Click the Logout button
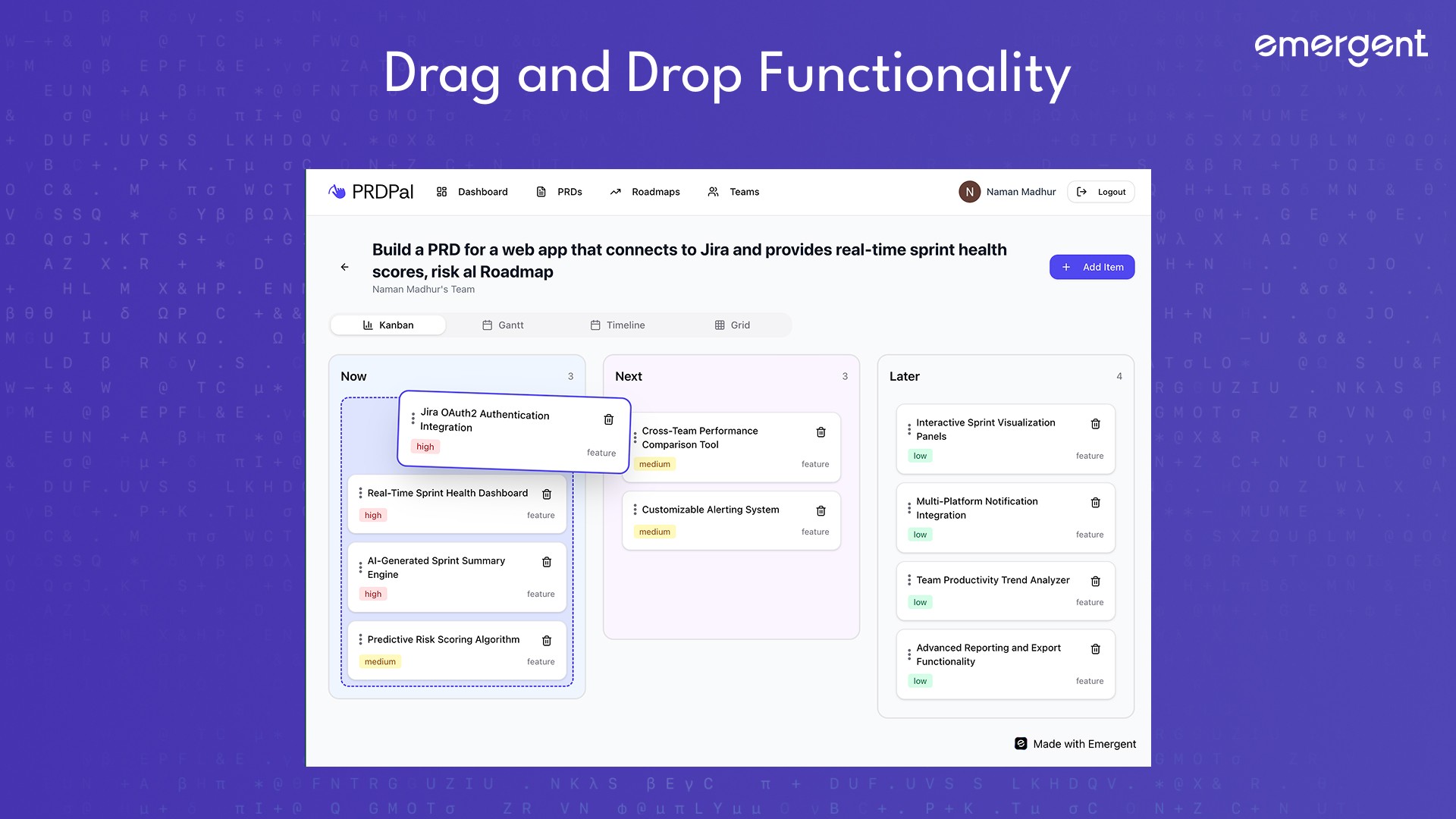The width and height of the screenshot is (1456, 819). point(1100,192)
